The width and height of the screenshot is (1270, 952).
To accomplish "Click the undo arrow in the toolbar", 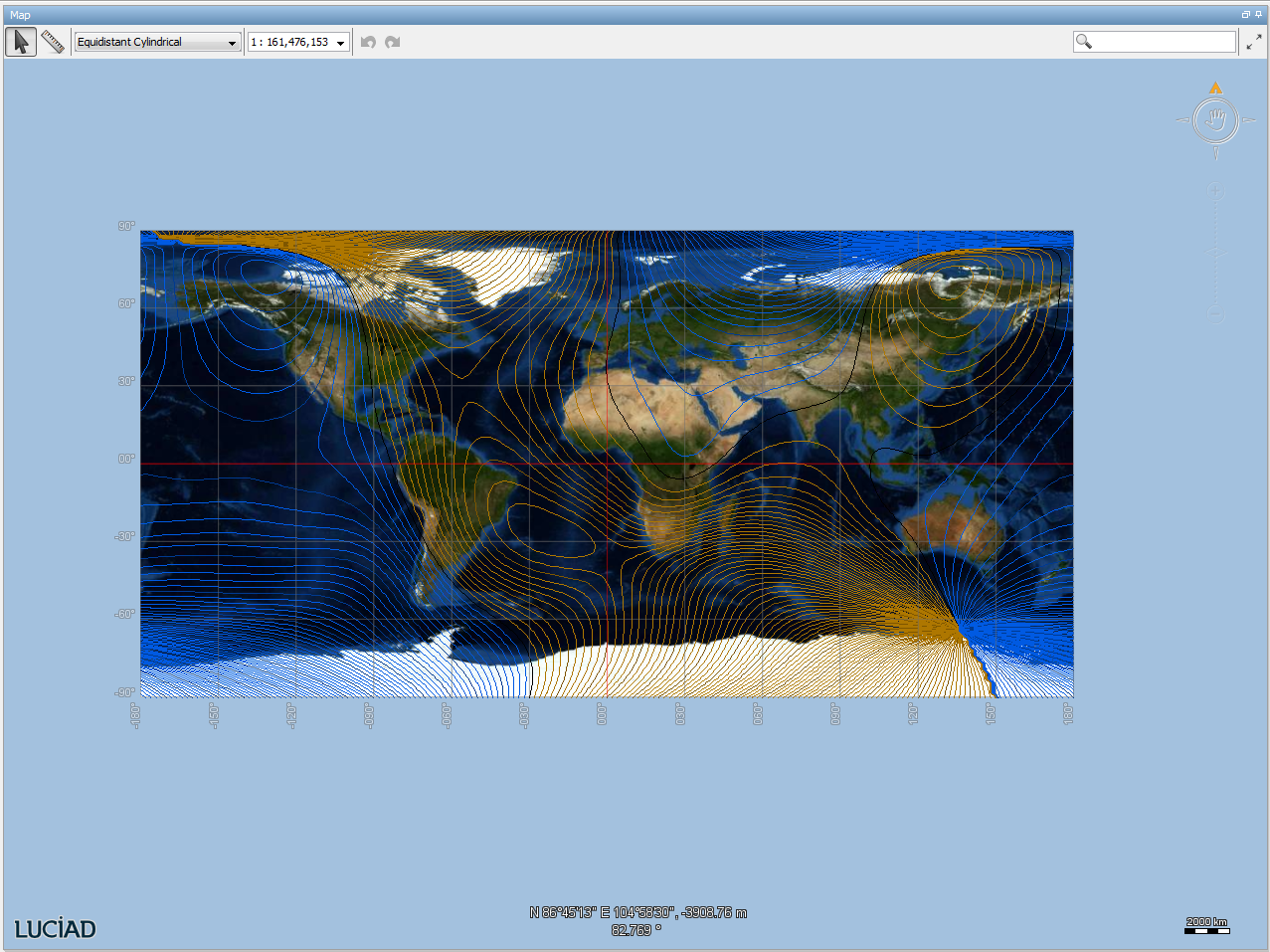I will coord(368,42).
